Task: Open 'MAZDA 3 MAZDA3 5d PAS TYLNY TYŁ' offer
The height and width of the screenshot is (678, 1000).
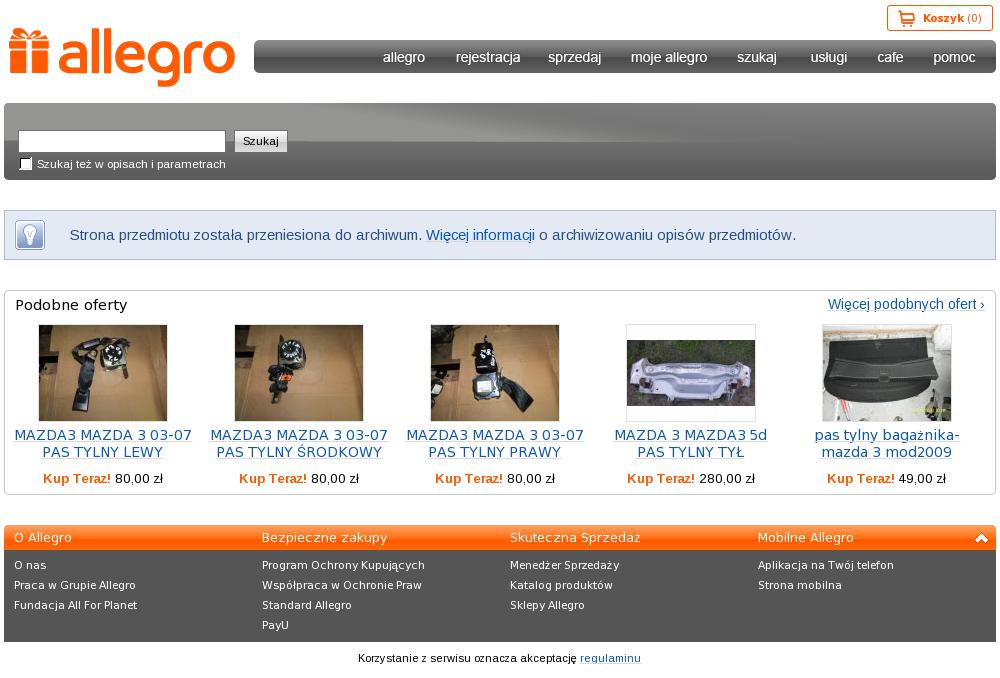Action: (x=691, y=443)
